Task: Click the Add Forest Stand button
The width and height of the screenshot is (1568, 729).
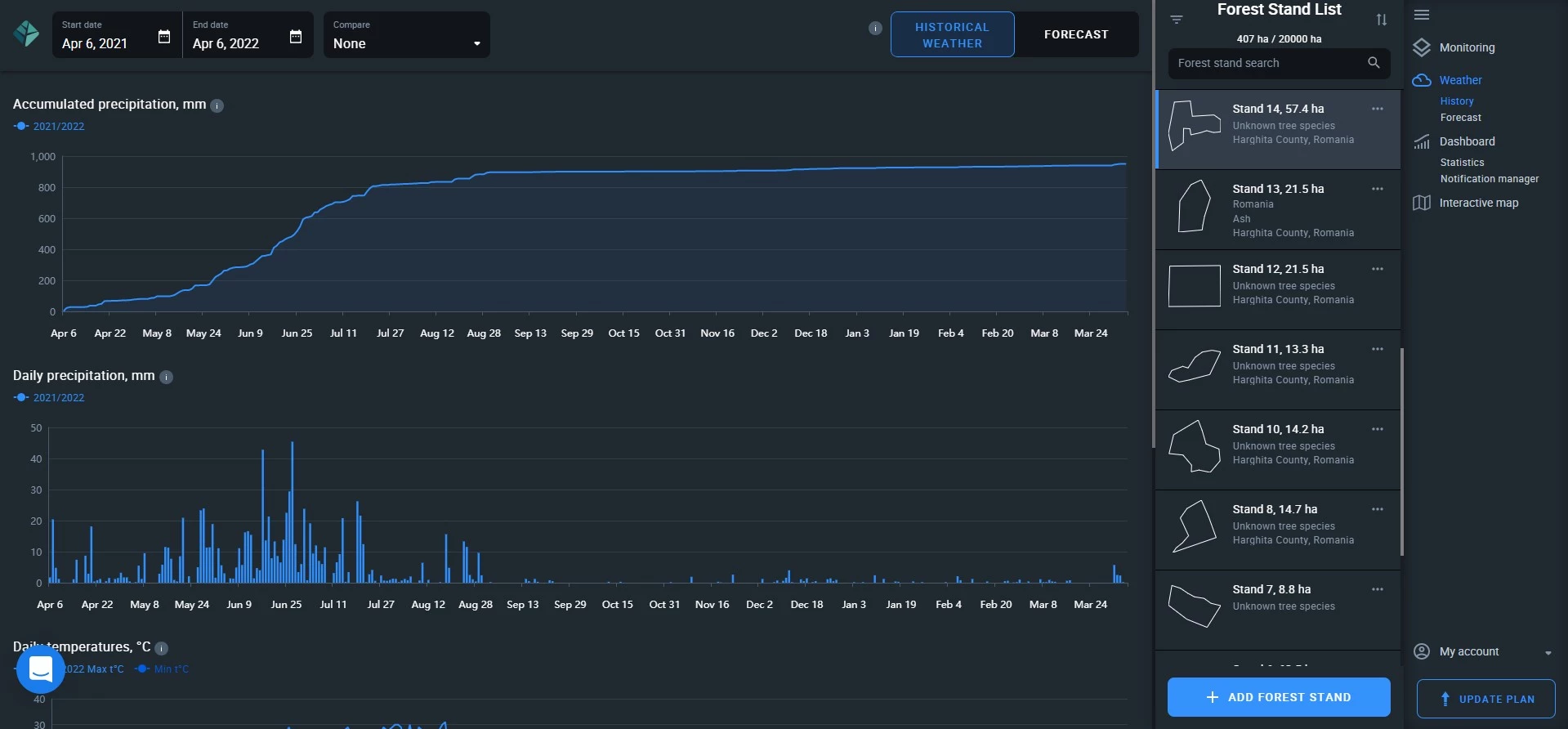Action: [1279, 697]
